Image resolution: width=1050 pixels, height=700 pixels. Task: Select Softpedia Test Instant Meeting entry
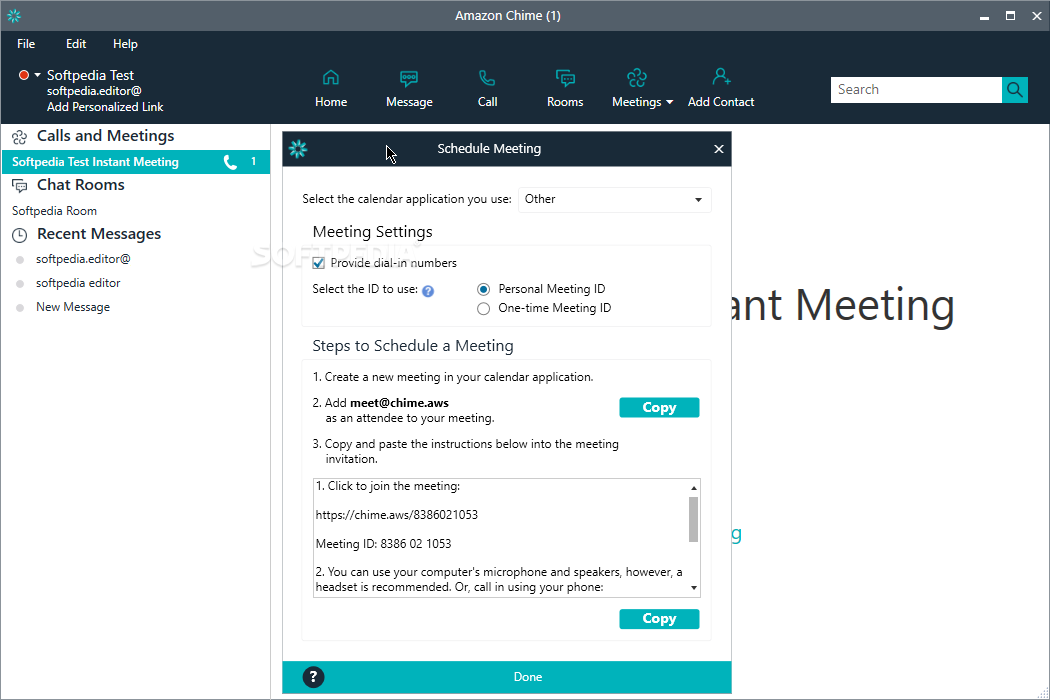click(136, 162)
